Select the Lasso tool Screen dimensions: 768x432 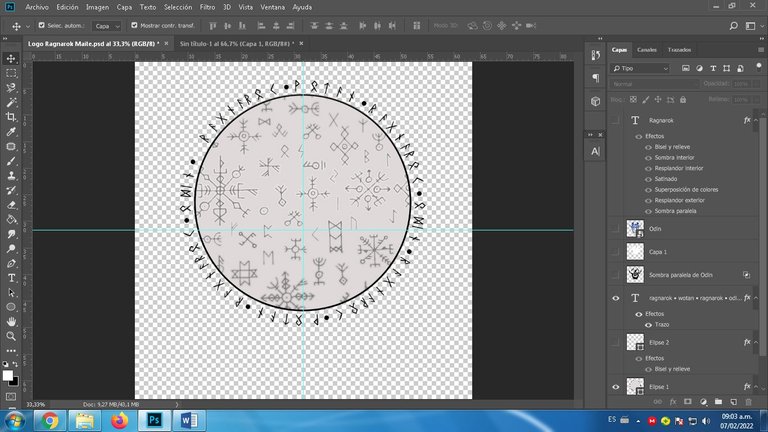[11, 88]
